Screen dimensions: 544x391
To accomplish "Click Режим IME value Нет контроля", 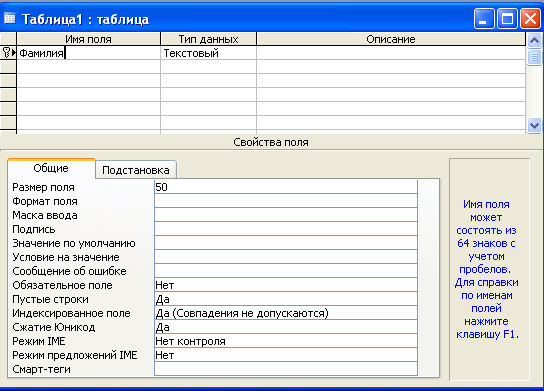I will click(286, 341).
